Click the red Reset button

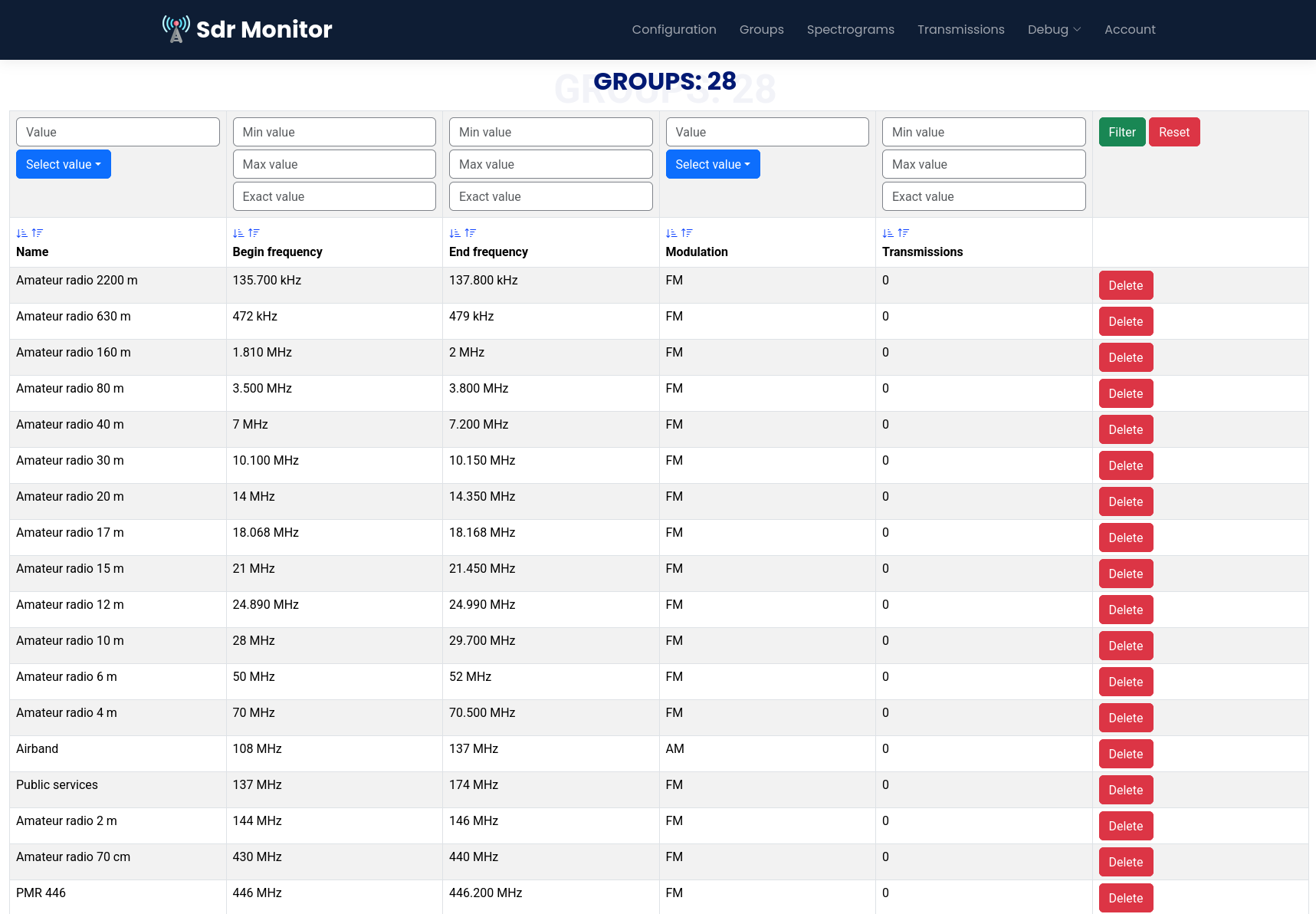click(1174, 132)
